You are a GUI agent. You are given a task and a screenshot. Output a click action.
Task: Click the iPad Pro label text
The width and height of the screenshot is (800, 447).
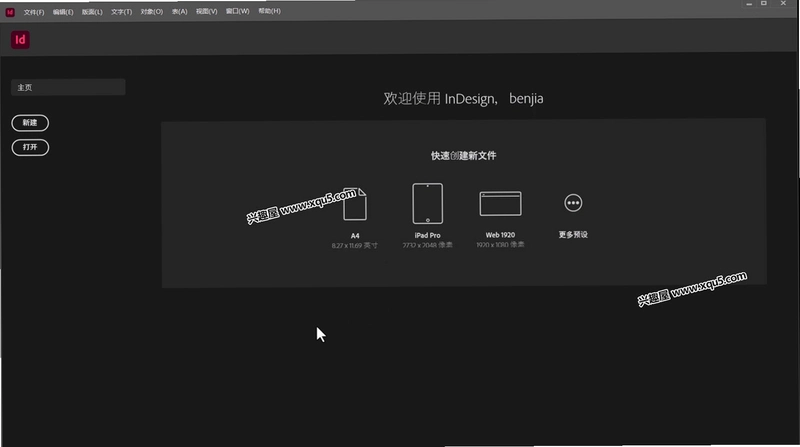point(428,235)
